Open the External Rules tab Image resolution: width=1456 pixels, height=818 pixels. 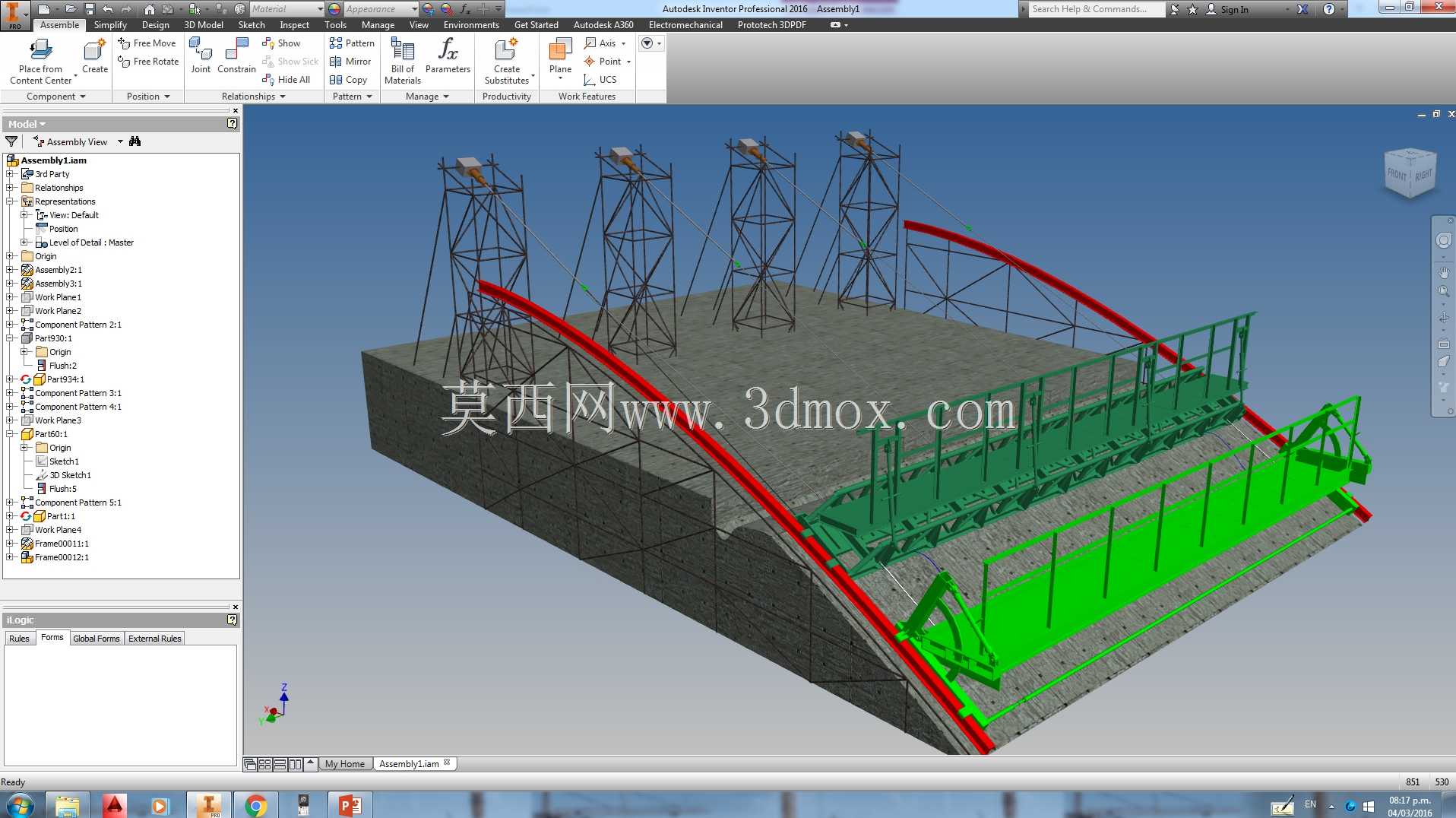point(155,639)
